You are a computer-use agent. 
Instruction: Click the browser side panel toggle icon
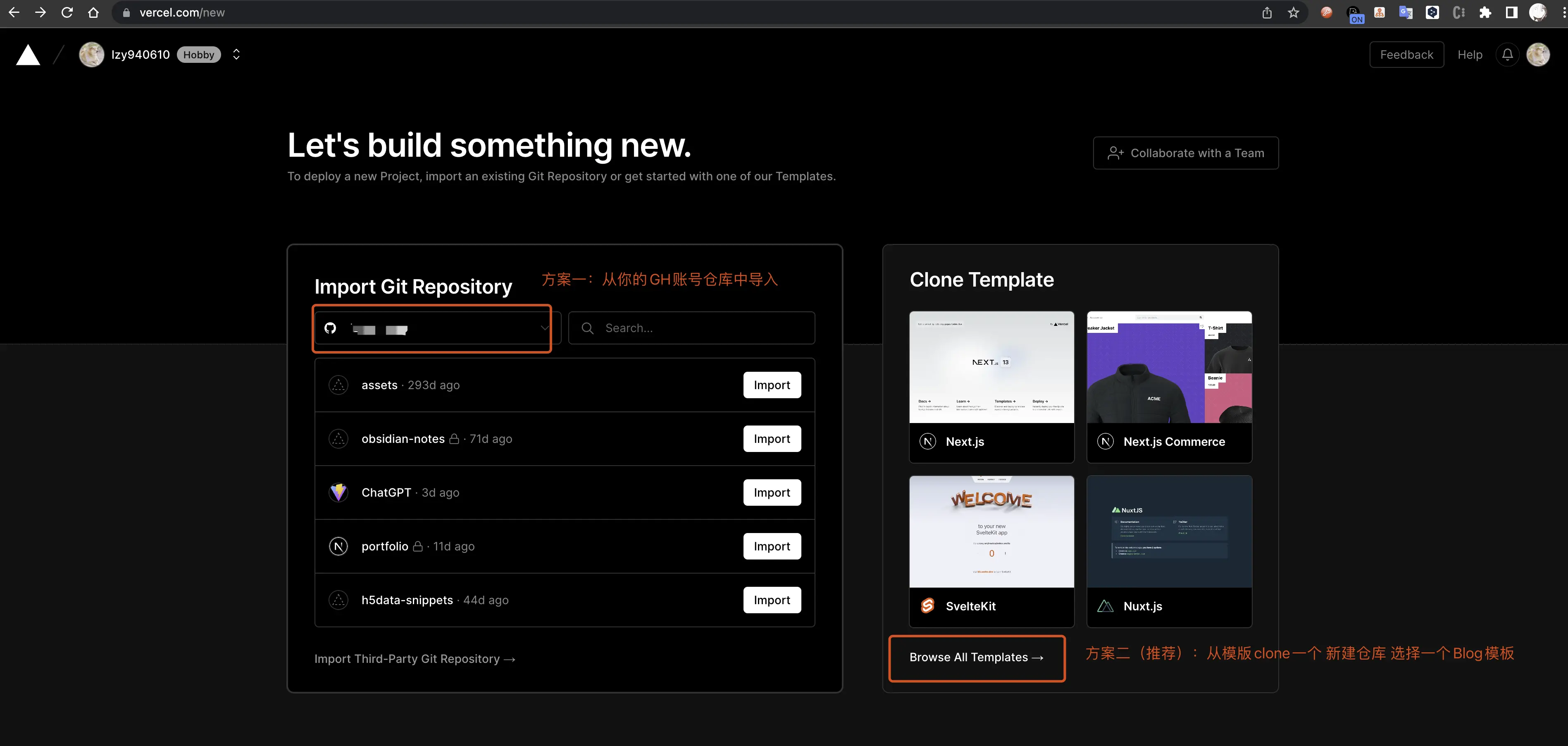click(1511, 12)
